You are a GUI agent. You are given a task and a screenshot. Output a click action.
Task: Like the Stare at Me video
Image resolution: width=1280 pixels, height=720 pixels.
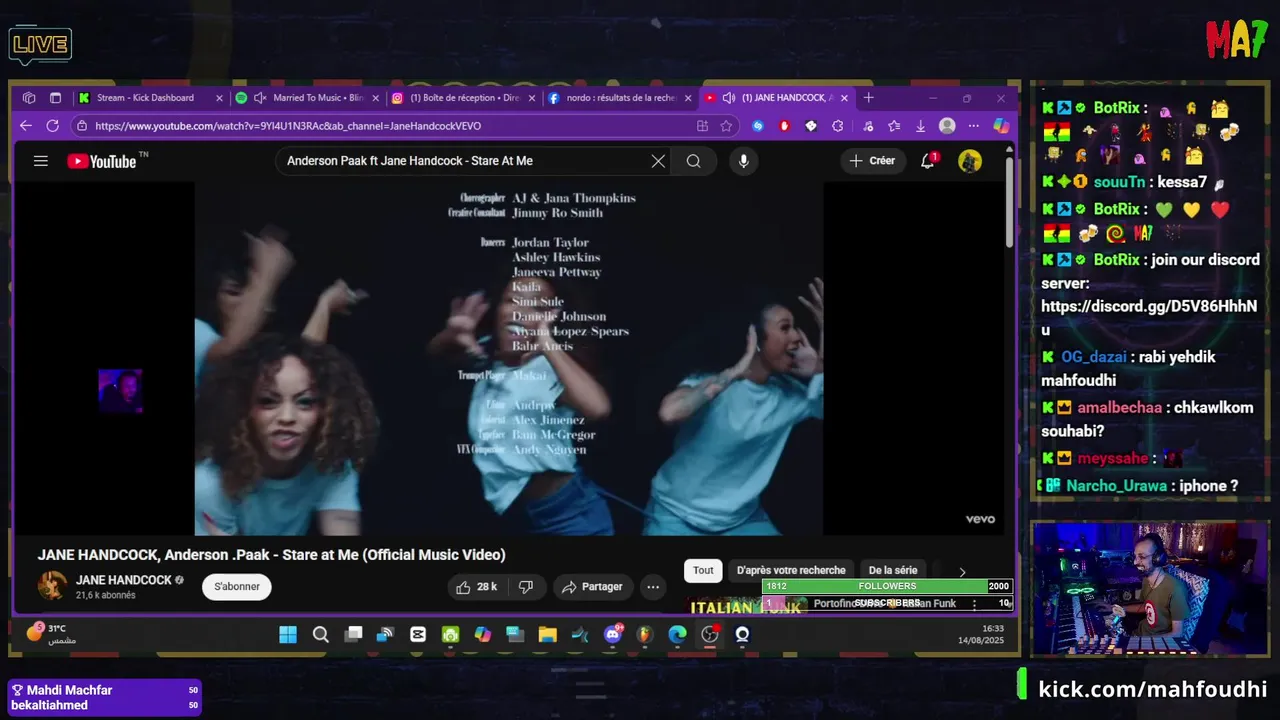(x=476, y=587)
